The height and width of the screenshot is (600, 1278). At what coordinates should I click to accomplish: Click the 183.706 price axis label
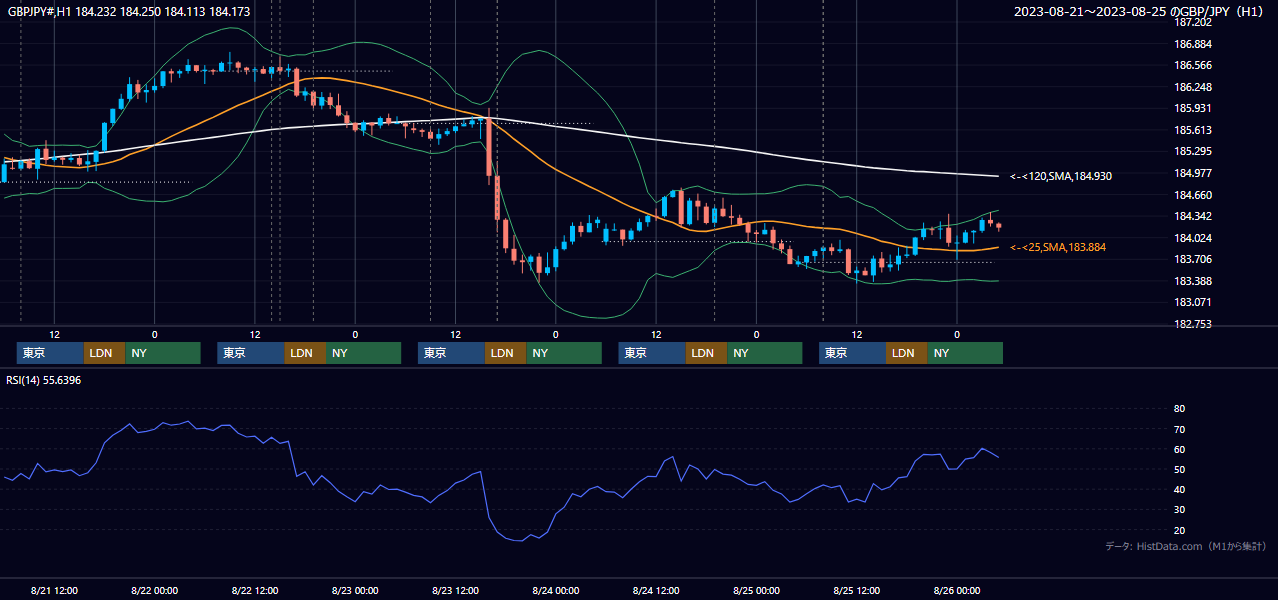tap(1192, 259)
